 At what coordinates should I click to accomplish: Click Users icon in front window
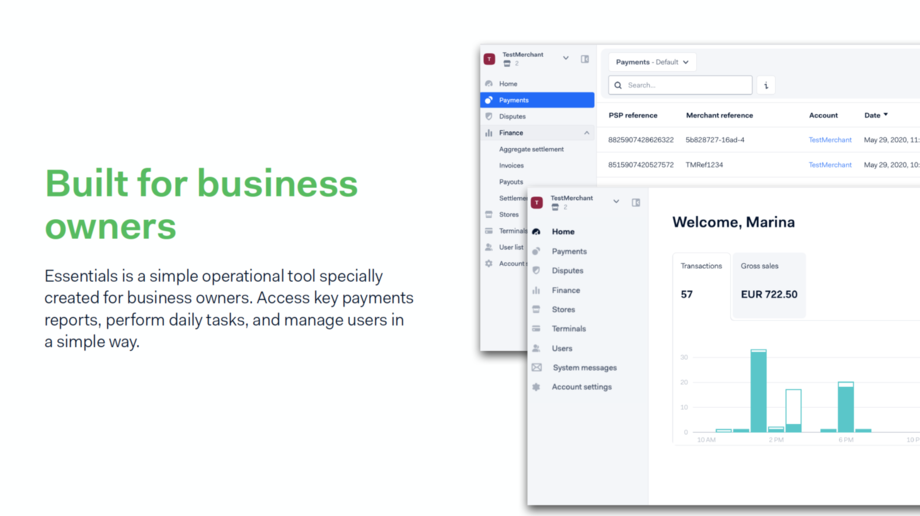(536, 348)
